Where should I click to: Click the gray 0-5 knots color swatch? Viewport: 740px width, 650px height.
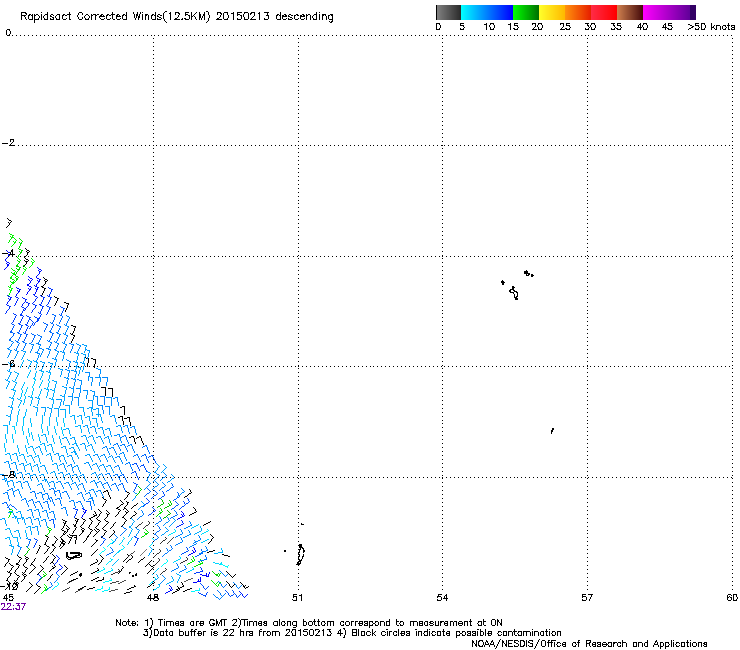448,12
